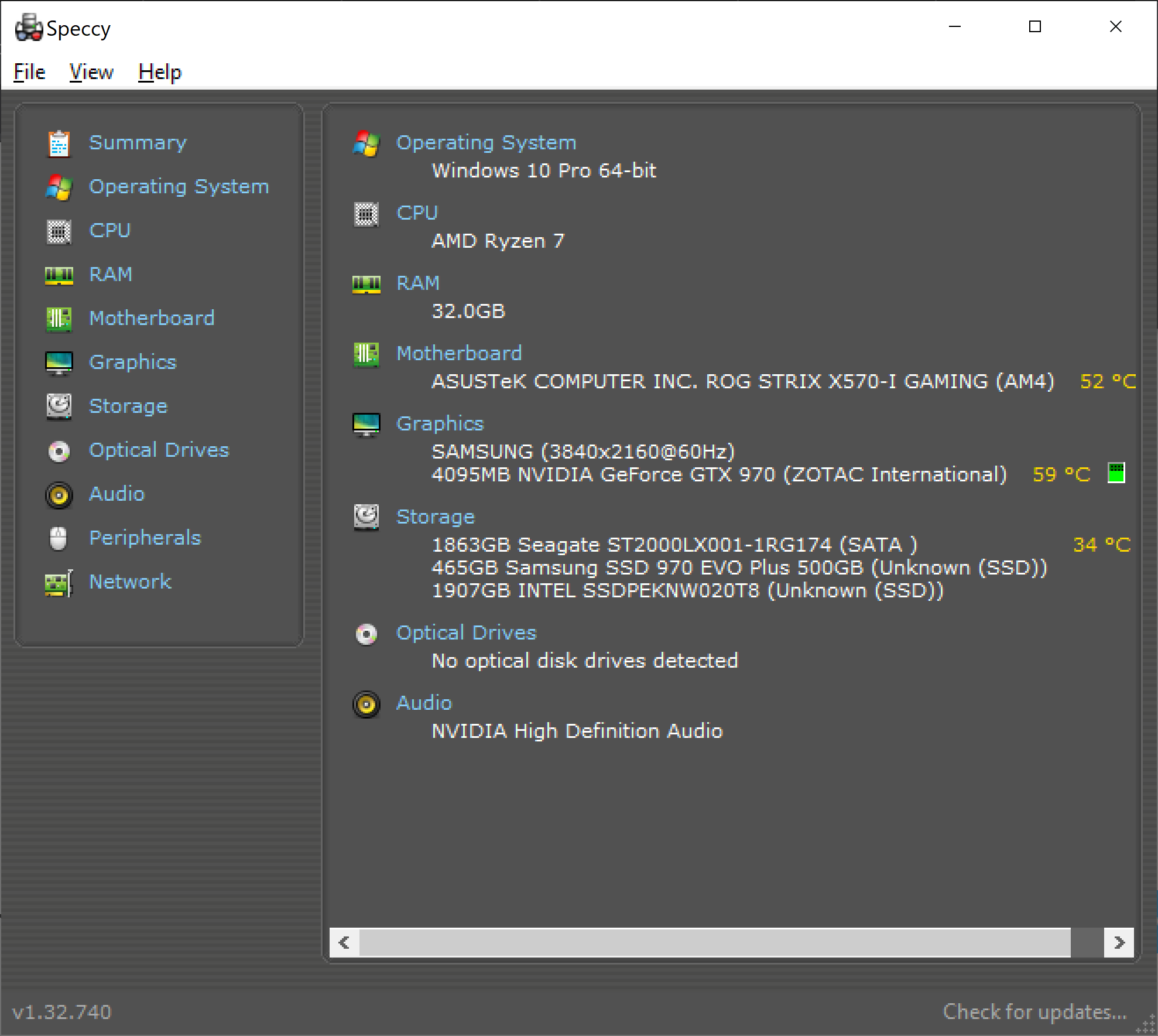
Task: Click the Summary clipboard icon in sidebar
Action: click(59, 143)
